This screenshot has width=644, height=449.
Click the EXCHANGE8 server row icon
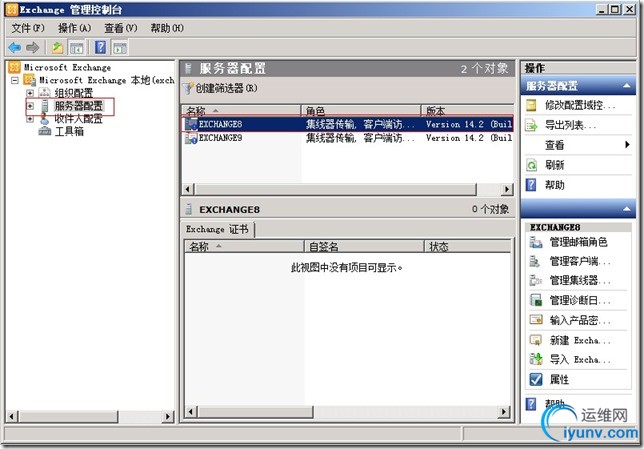191,124
